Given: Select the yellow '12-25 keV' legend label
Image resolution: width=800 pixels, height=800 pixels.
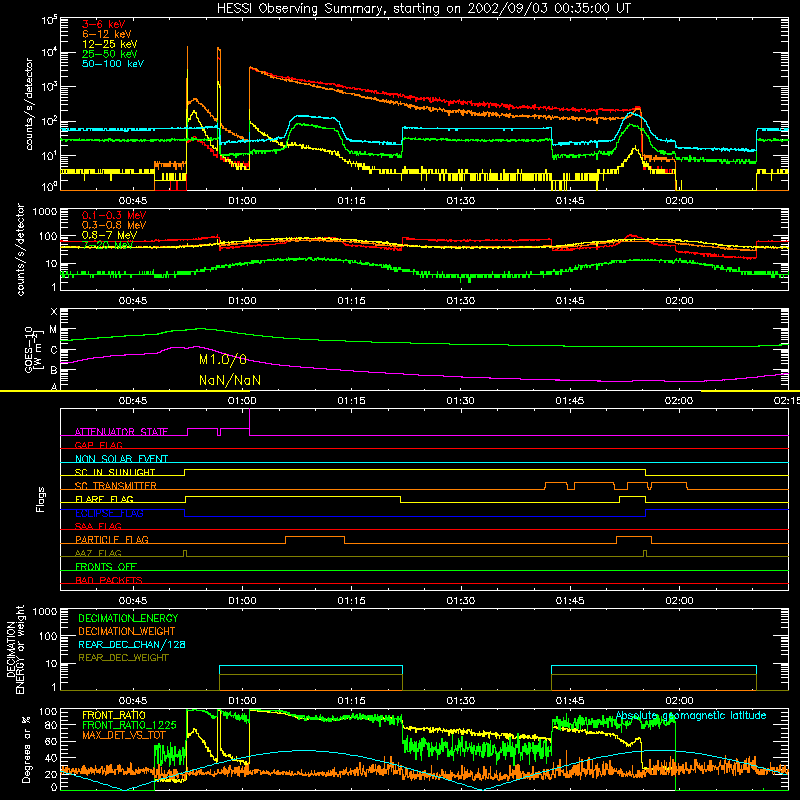Looking at the screenshot, I should [110, 44].
